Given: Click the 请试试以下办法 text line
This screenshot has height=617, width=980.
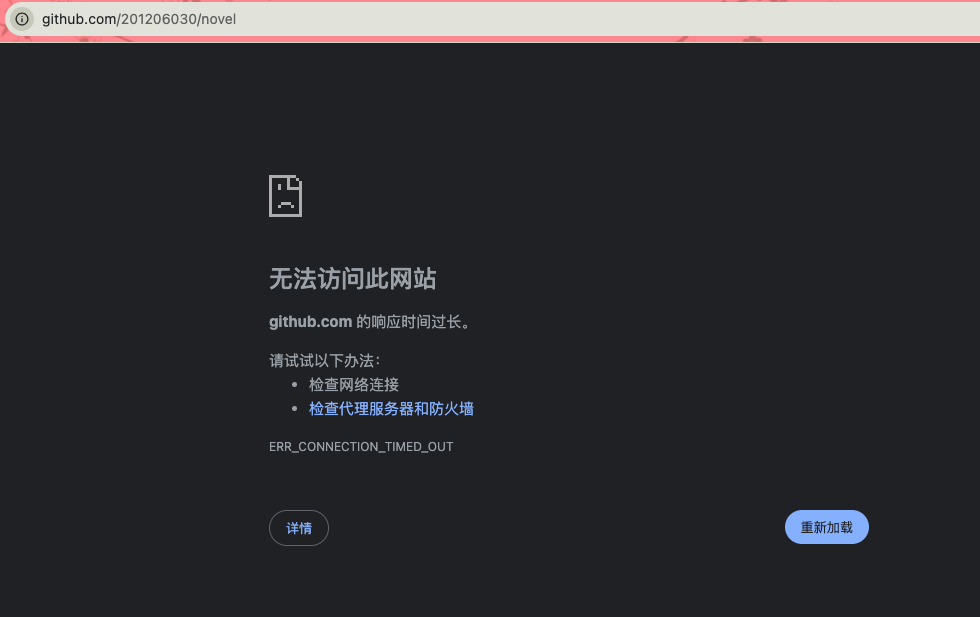Looking at the screenshot, I should 325,361.
